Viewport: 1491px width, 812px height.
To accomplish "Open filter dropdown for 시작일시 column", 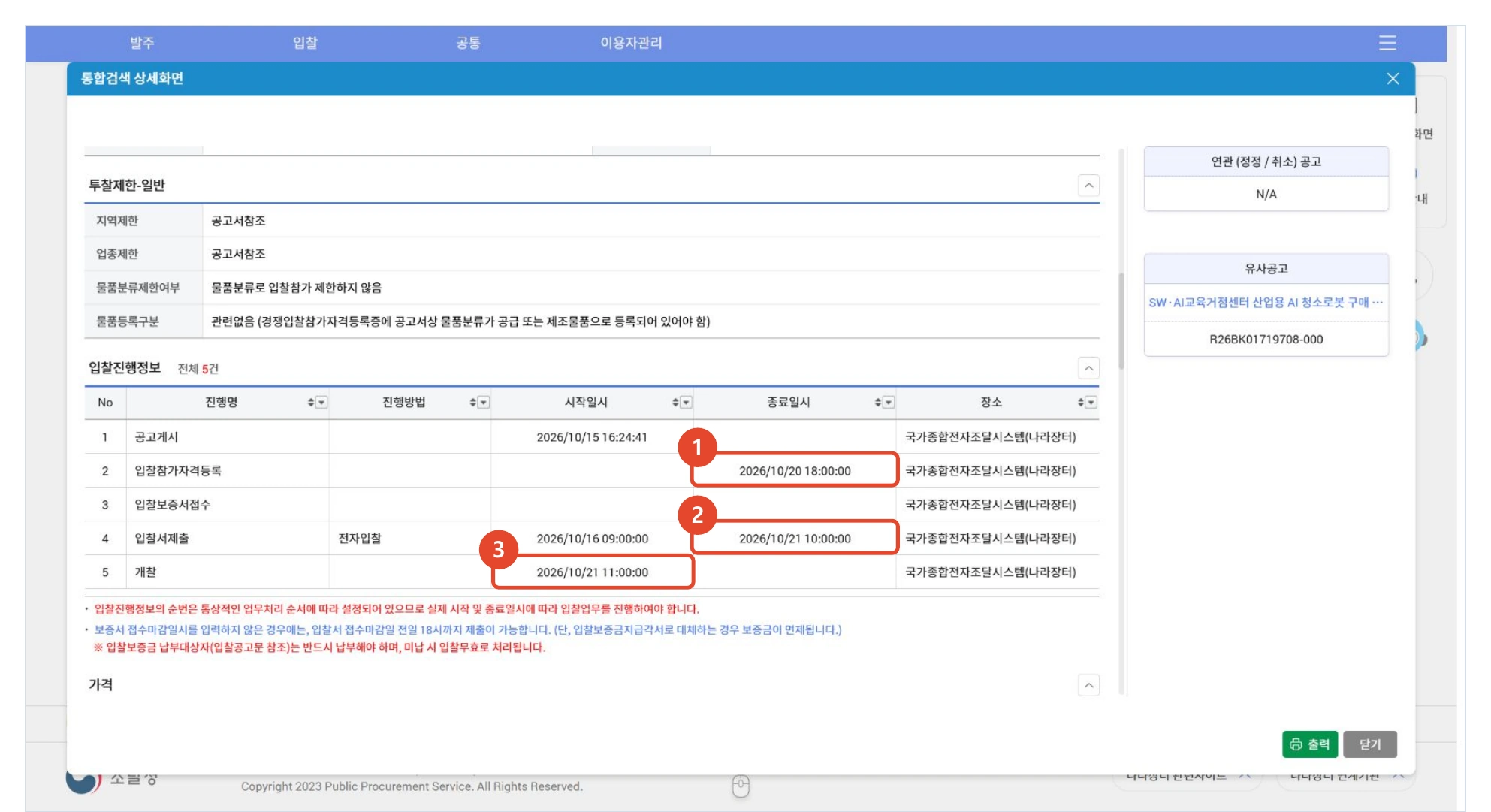I will pos(686,403).
